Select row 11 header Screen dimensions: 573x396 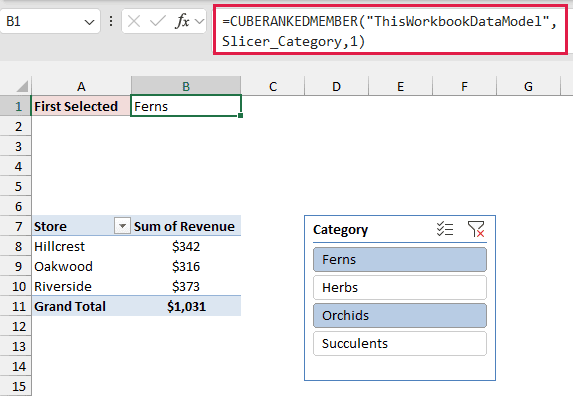click(x=16, y=306)
